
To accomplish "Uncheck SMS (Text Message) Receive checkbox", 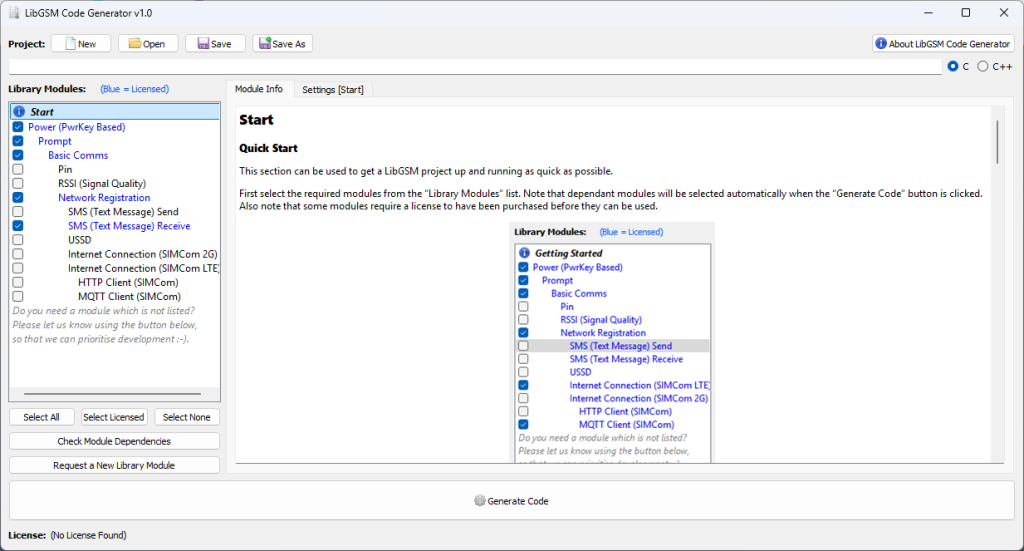I will pyautogui.click(x=18, y=226).
